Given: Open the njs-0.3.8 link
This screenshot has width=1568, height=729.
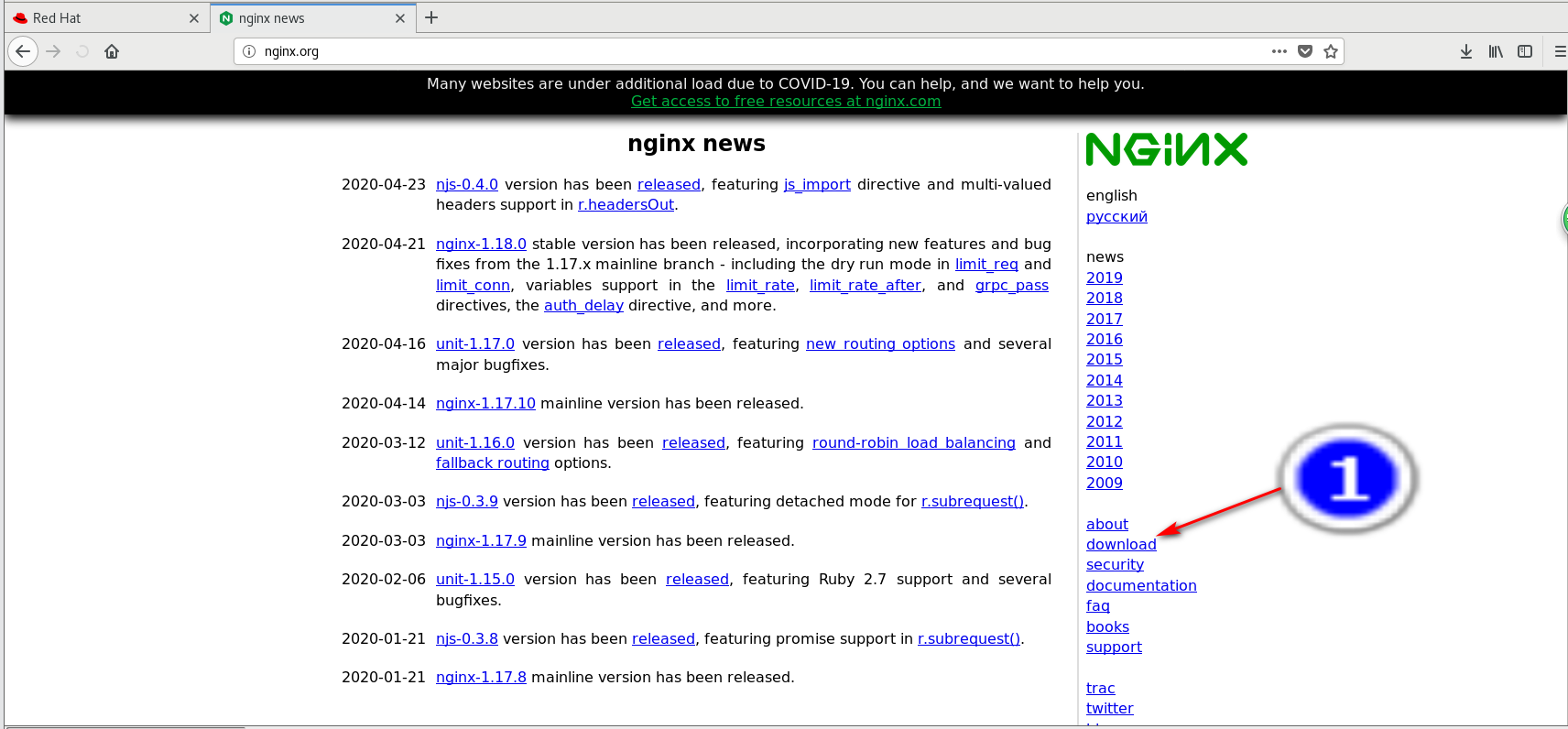Looking at the screenshot, I should (x=467, y=638).
